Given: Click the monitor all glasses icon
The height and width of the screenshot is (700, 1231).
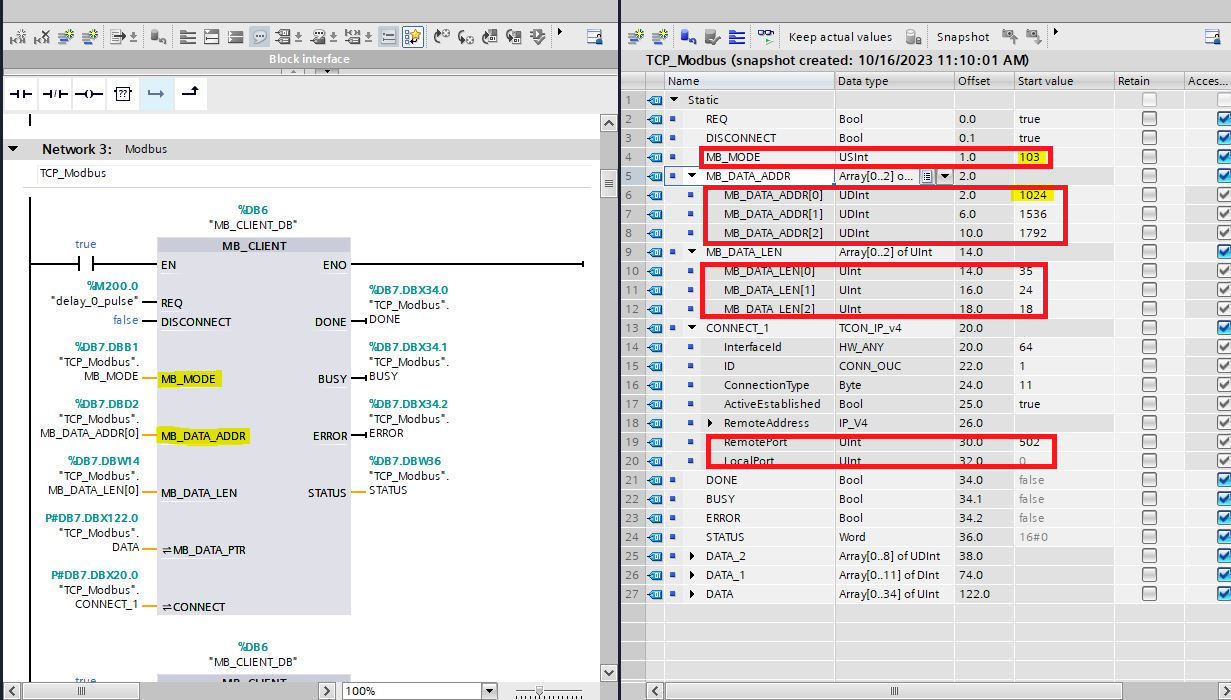Looking at the screenshot, I should (766, 37).
